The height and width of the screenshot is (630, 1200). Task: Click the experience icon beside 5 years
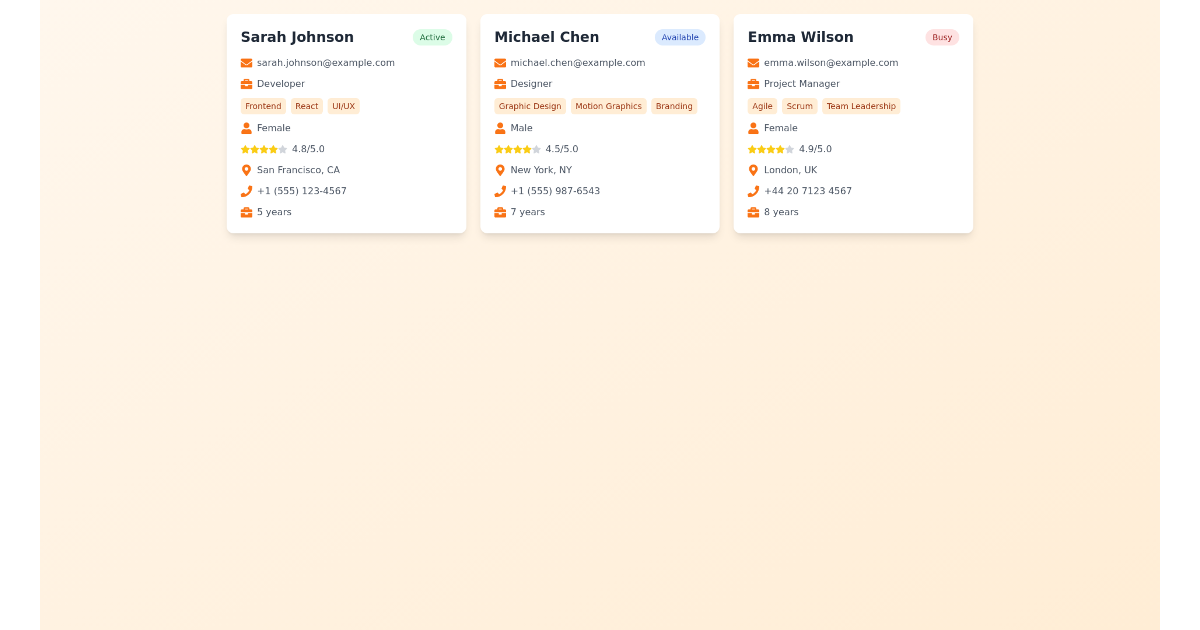[245, 212]
